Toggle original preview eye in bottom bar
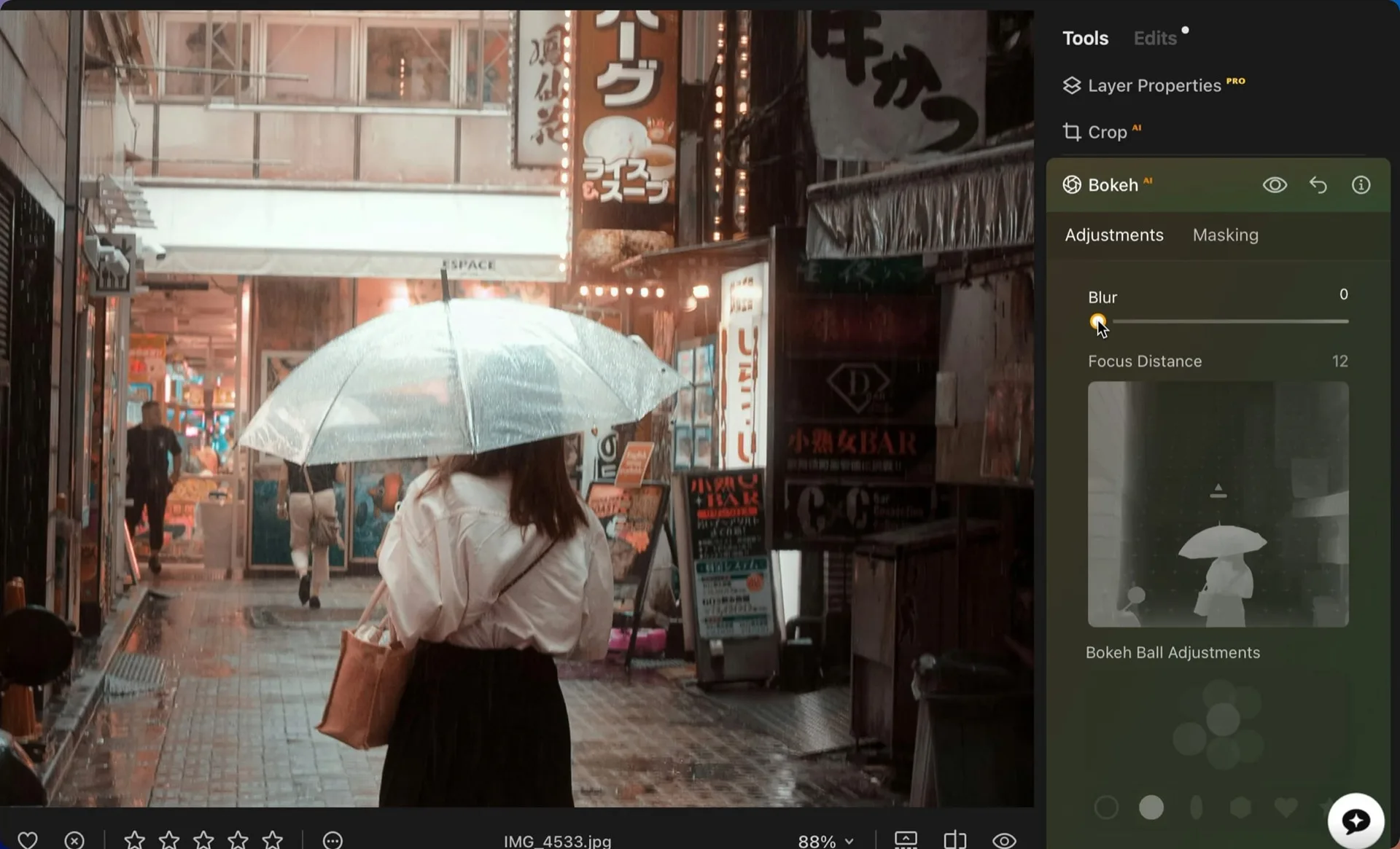Screen dimensions: 1400x849 click(x=1004, y=840)
